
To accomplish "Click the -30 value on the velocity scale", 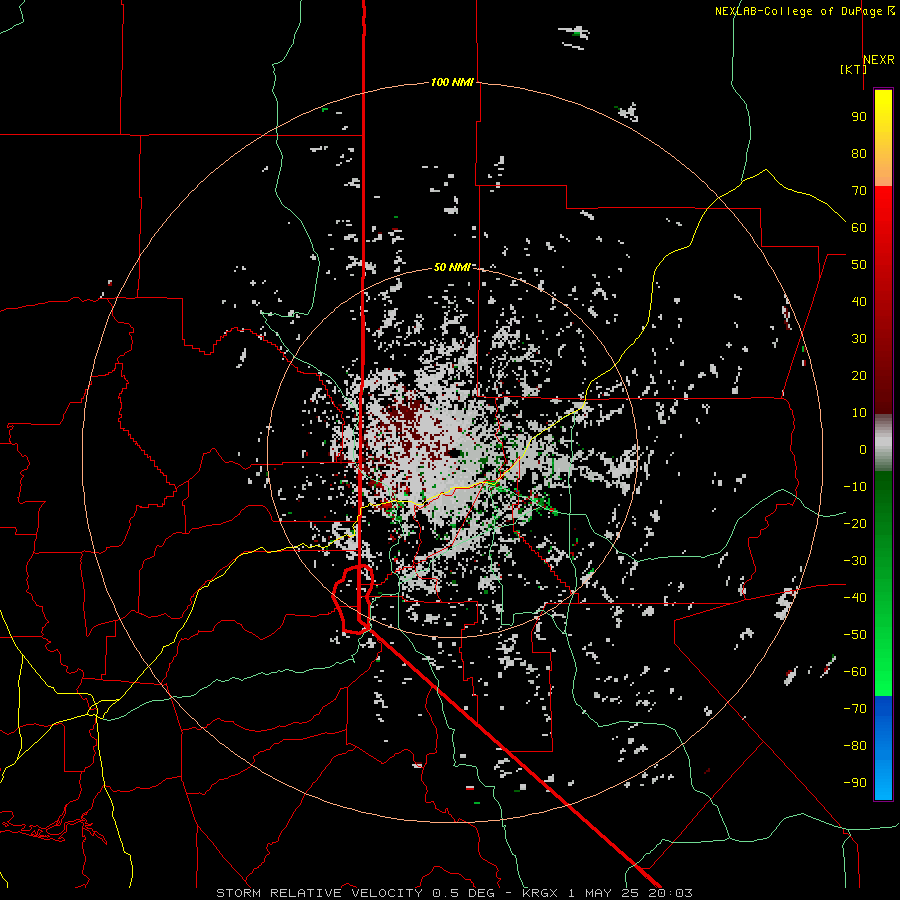I will [855, 561].
